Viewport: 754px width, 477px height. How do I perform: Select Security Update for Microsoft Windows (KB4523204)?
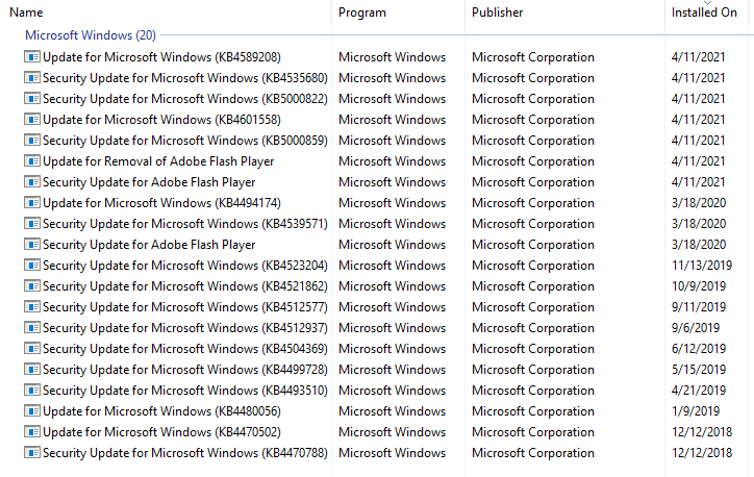pos(185,265)
